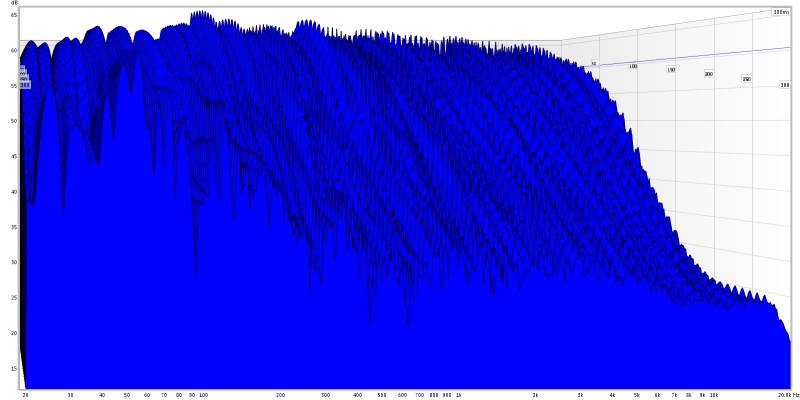Click the 2k frequency axis label
Image resolution: width=800 pixels, height=400 pixels.
tap(536, 395)
